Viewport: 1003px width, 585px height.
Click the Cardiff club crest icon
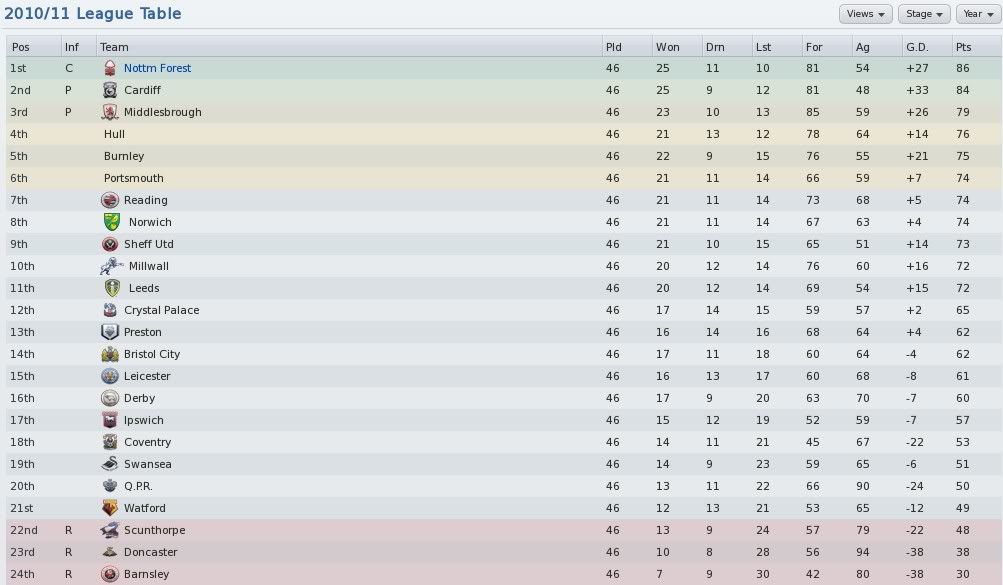point(110,90)
